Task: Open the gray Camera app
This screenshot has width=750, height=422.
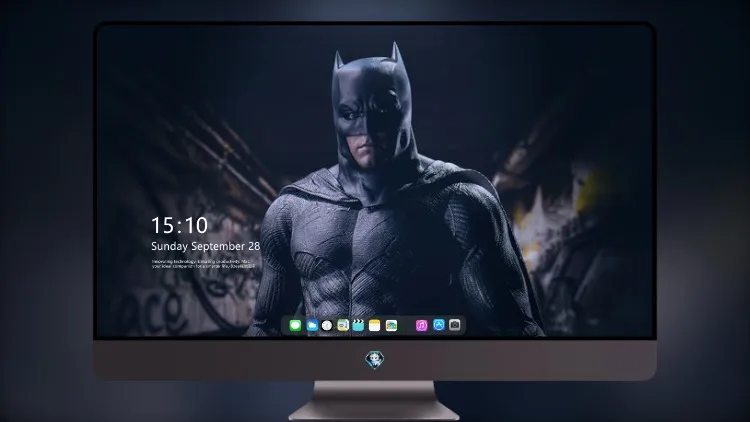Action: tap(455, 325)
